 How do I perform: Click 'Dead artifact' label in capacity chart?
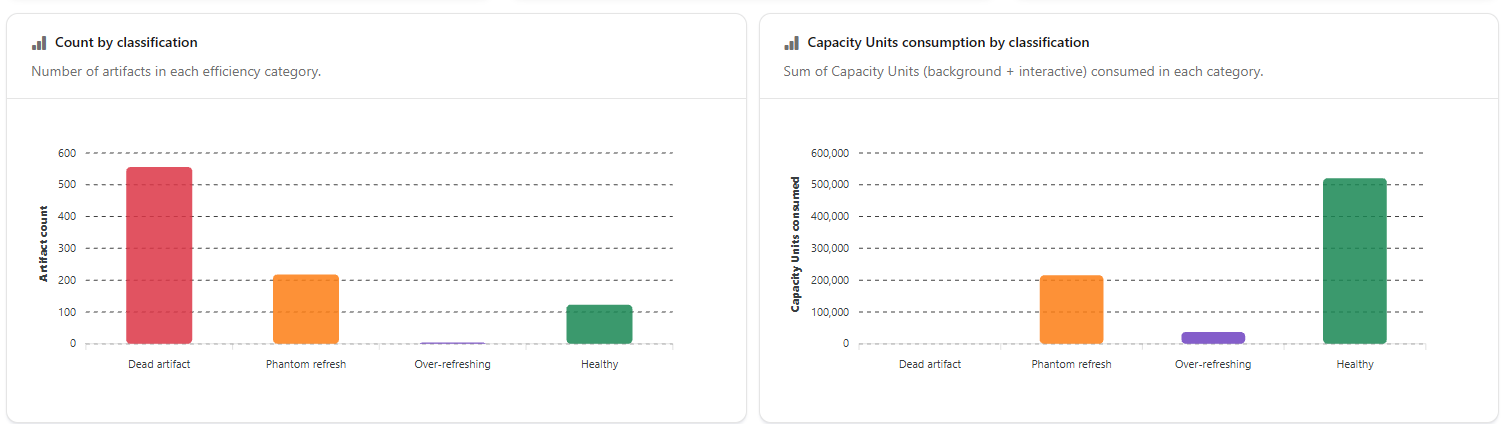tap(930, 364)
